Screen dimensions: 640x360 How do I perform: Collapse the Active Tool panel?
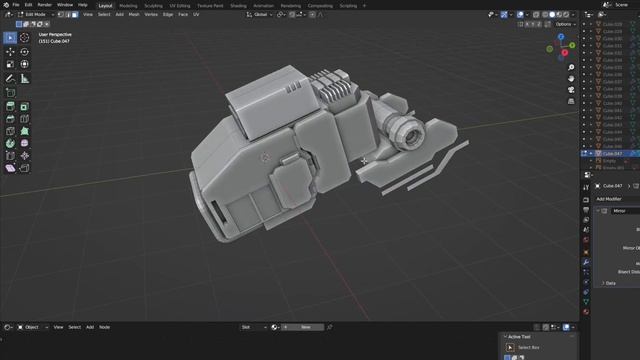click(x=505, y=337)
